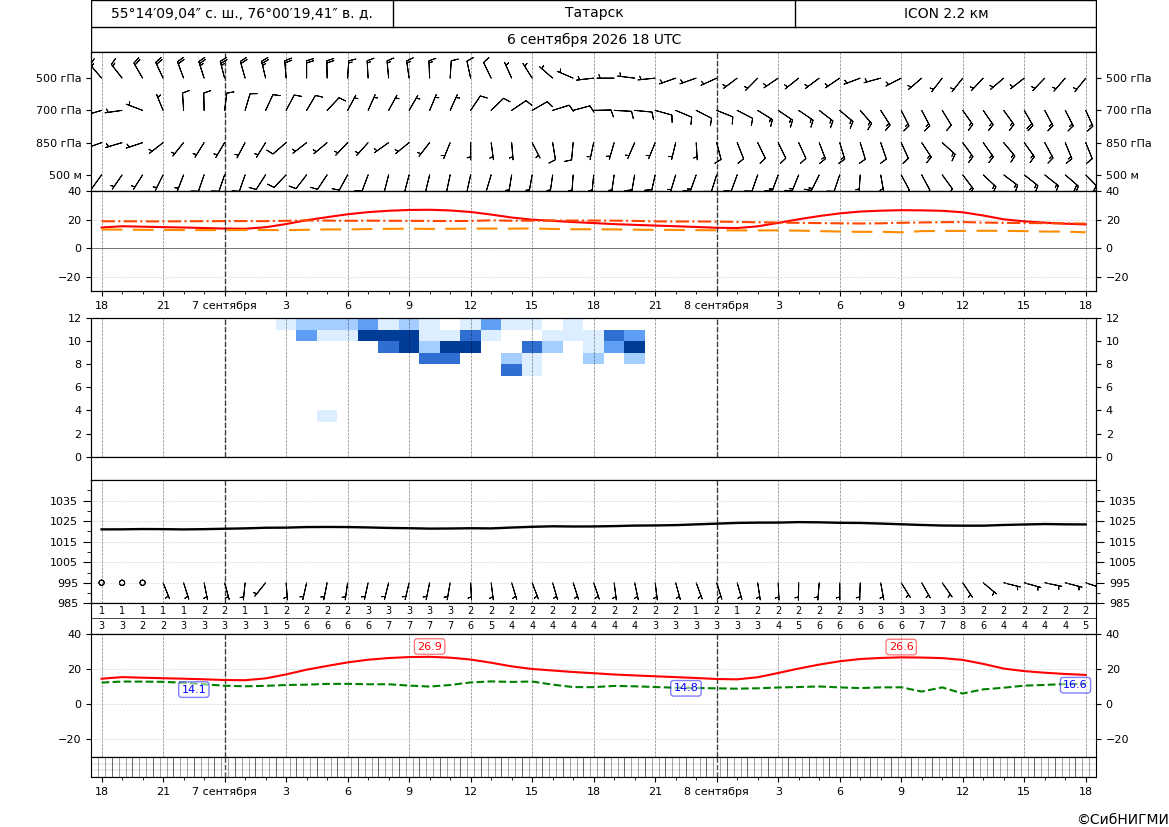Select the Татарск location title cell

[x=594, y=13]
